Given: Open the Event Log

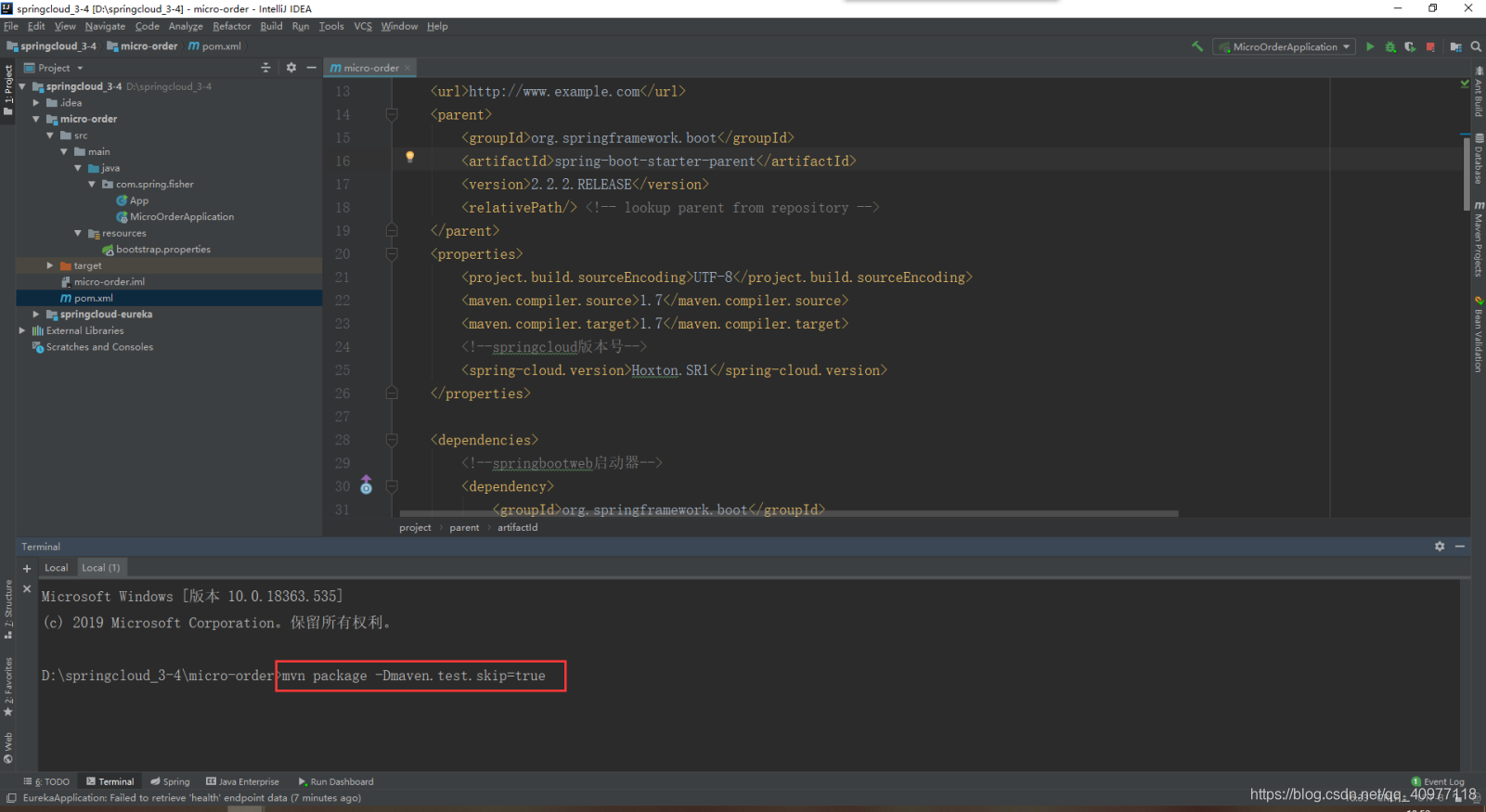Looking at the screenshot, I should pos(1438,781).
